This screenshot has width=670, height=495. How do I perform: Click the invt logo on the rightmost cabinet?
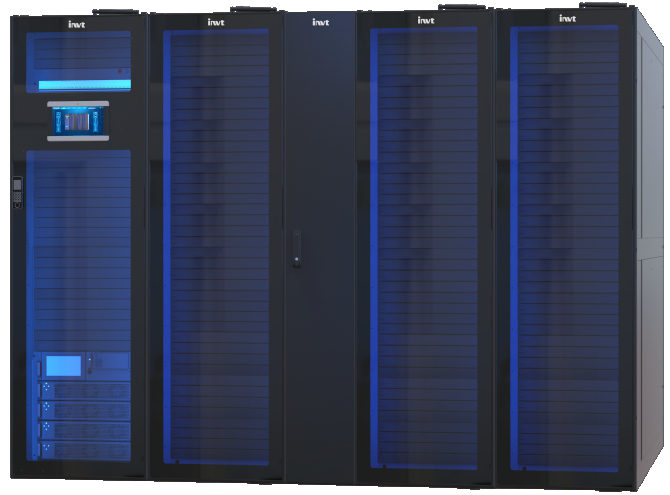click(x=567, y=17)
